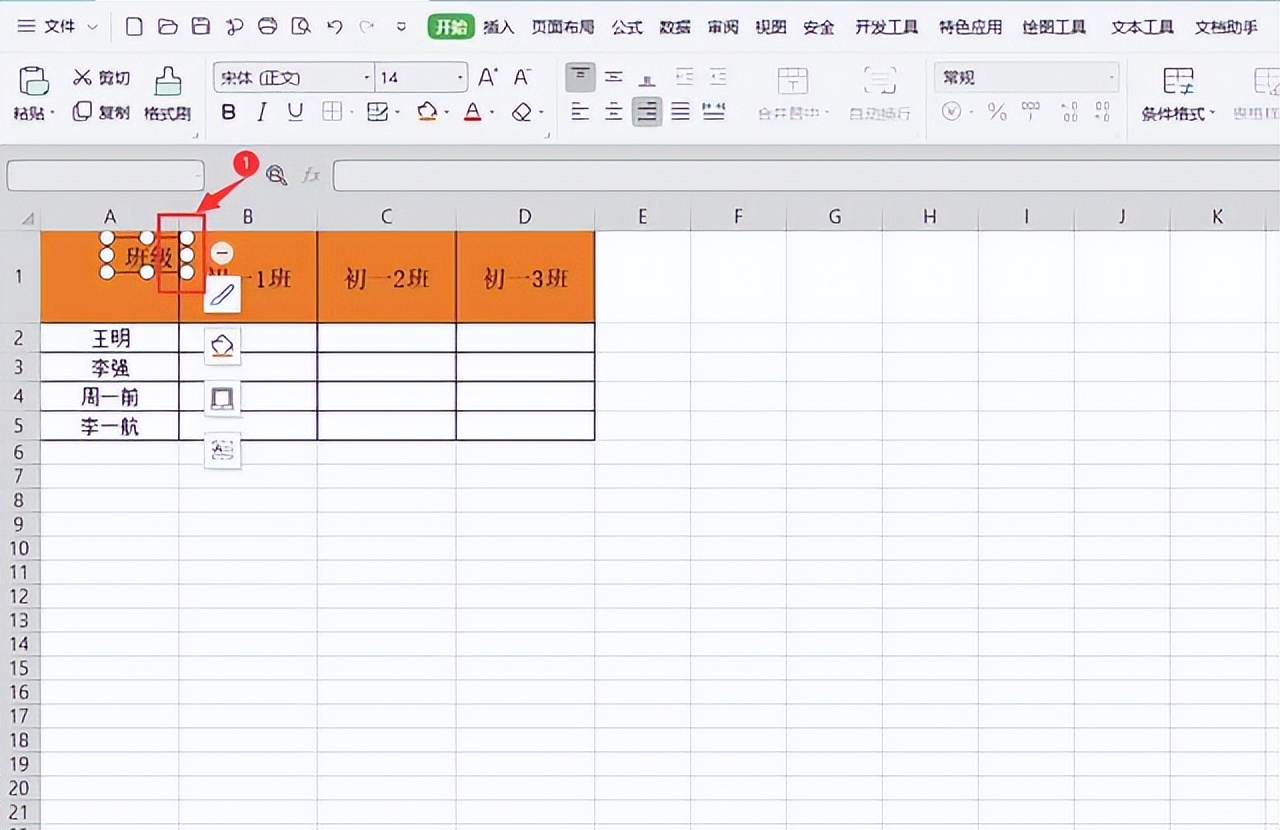Click the 格式刷 format painter button
This screenshot has height=830, width=1280.
pos(167,94)
